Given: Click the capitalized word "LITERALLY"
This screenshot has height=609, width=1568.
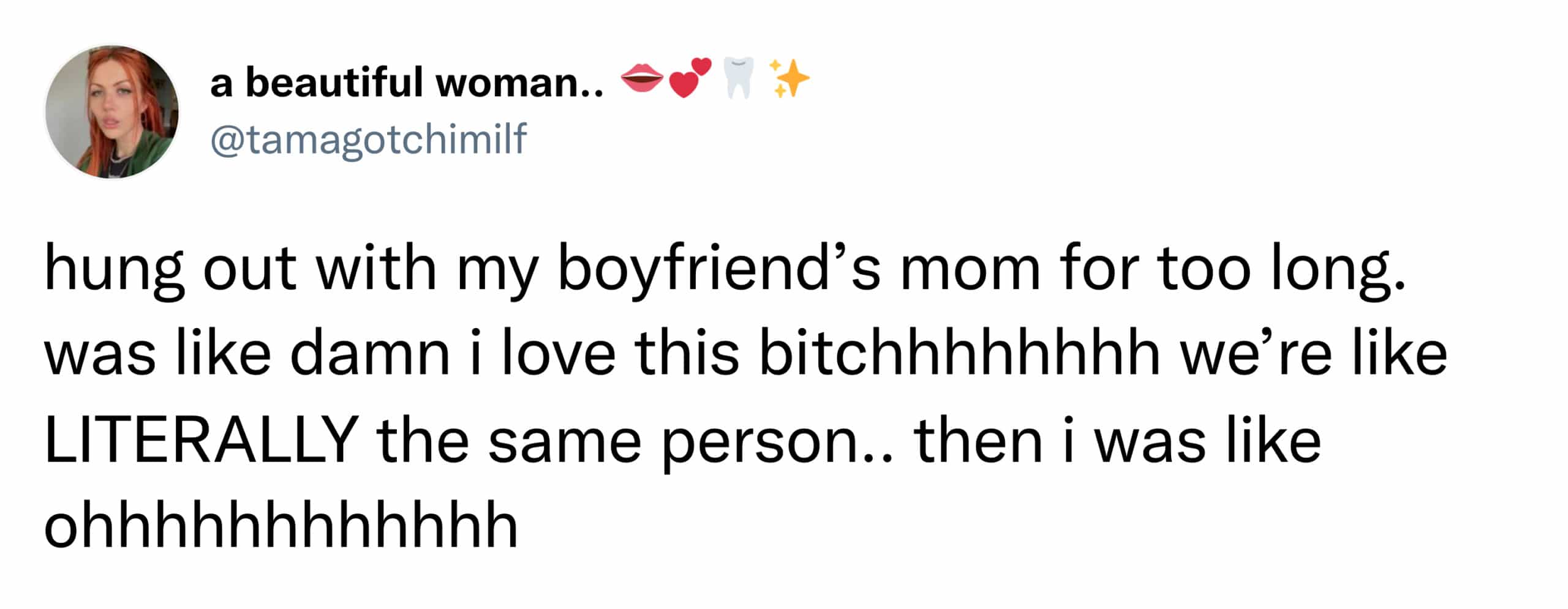Looking at the screenshot, I should (x=202, y=440).
